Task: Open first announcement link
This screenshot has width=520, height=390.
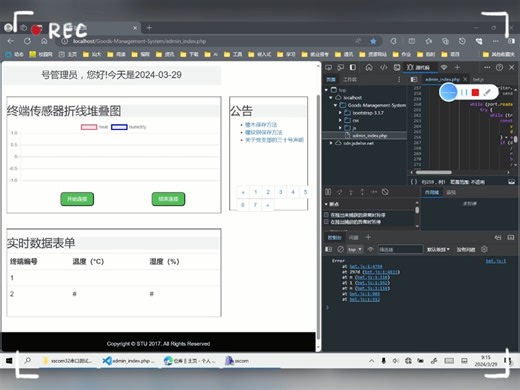Action: click(x=261, y=125)
